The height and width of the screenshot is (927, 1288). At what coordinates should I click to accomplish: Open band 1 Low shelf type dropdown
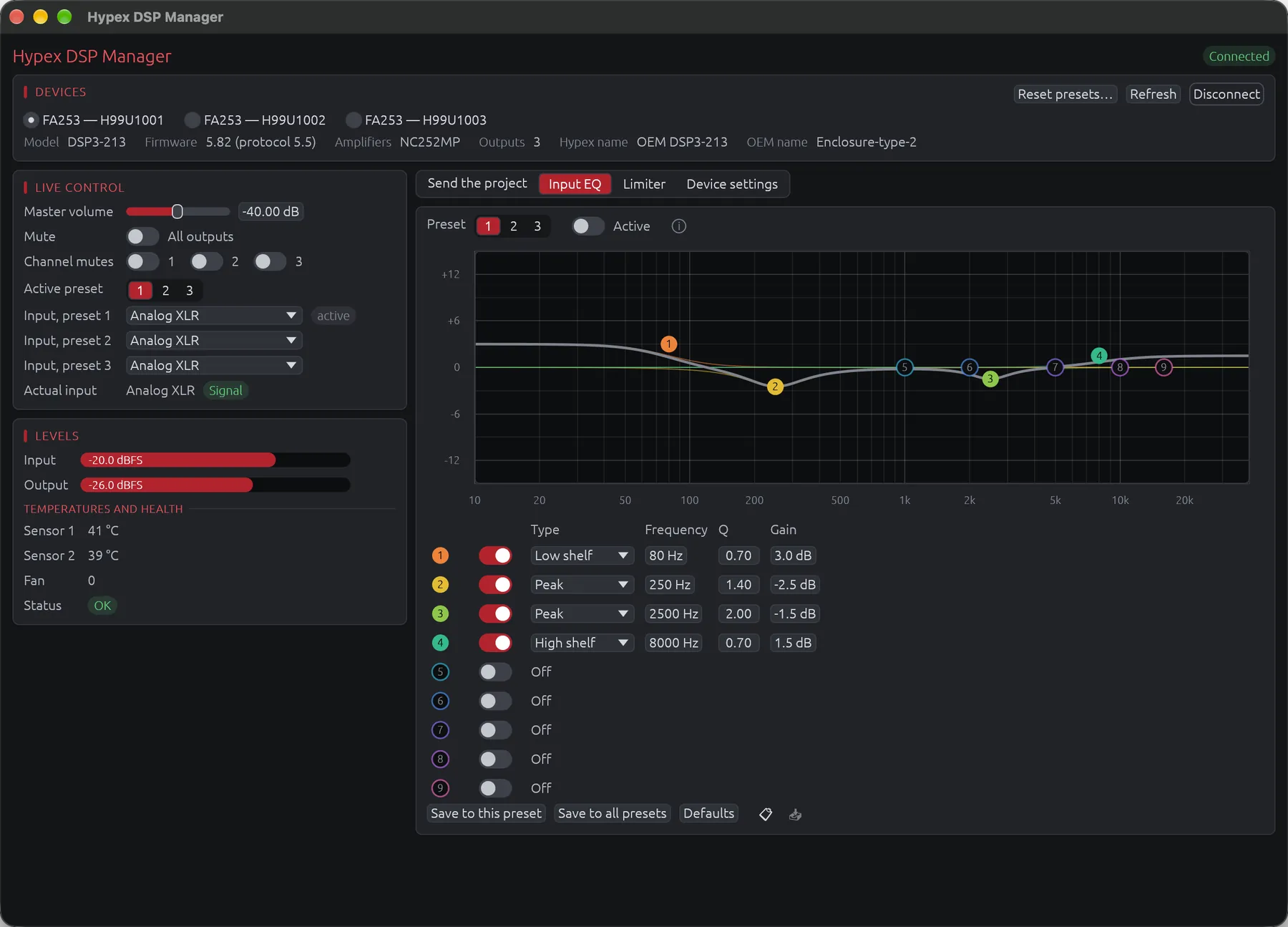point(582,555)
